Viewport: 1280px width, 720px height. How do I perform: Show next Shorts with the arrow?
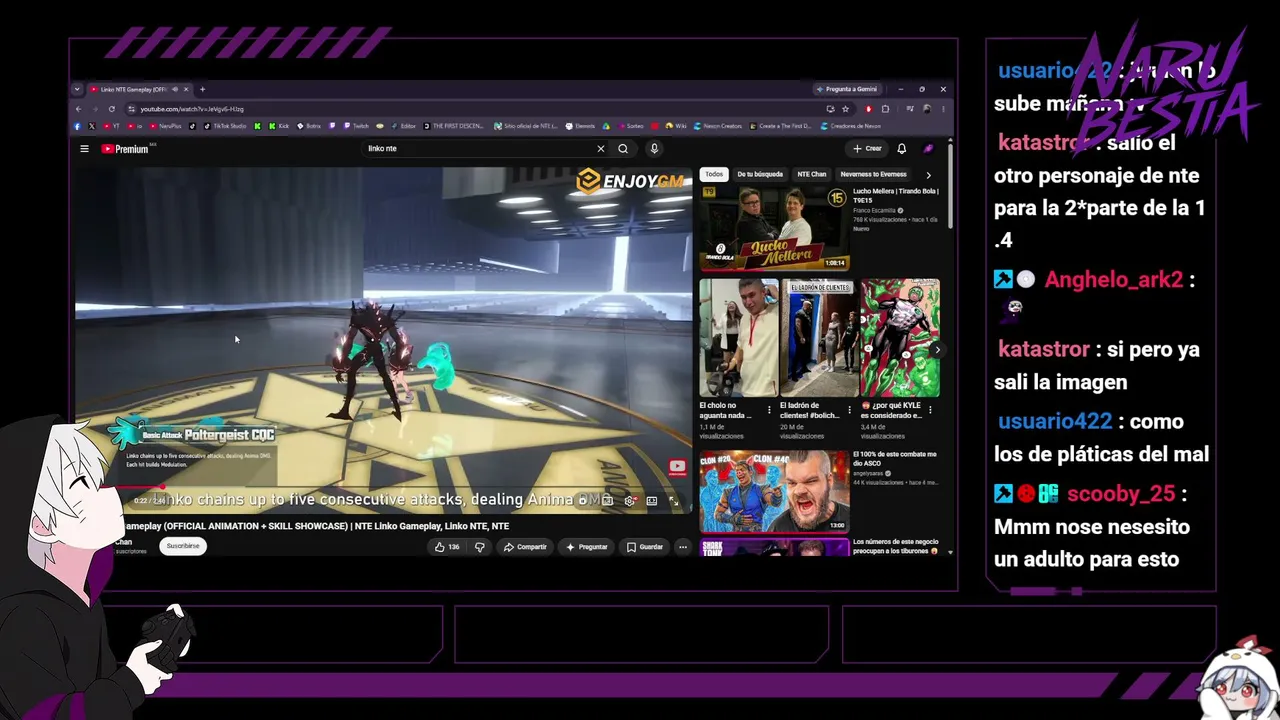tap(936, 350)
